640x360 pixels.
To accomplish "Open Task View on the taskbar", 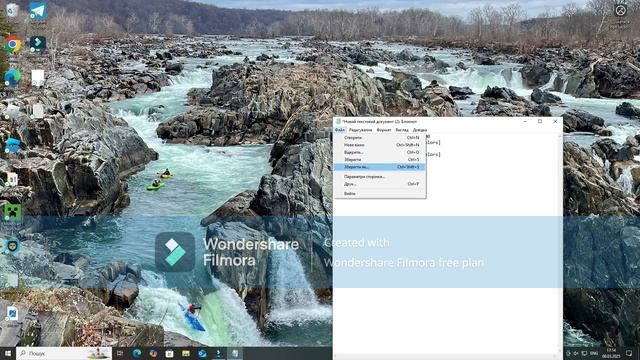I will pyautogui.click(x=120, y=353).
